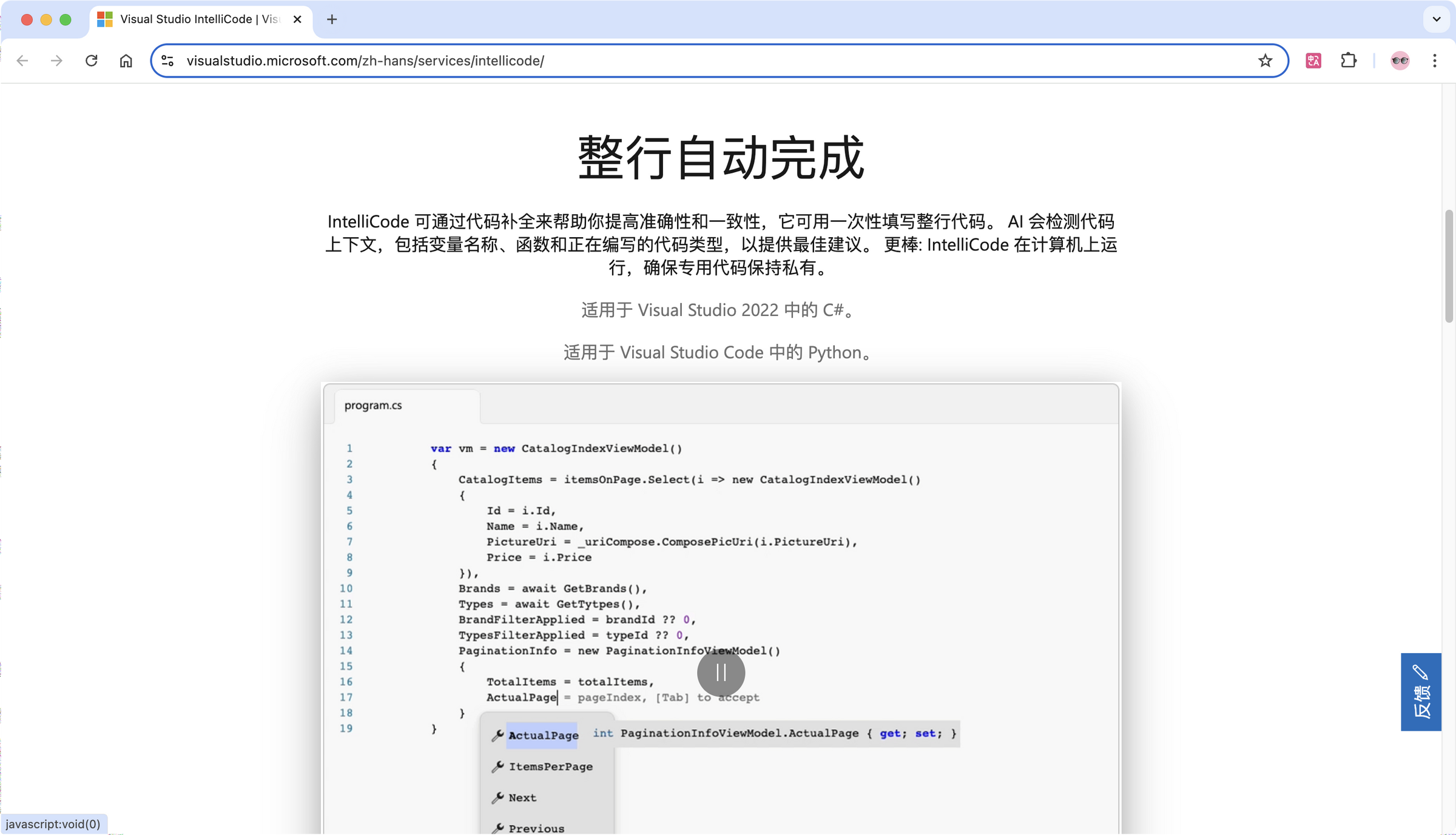Bookmark the page using the star icon

point(1265,60)
